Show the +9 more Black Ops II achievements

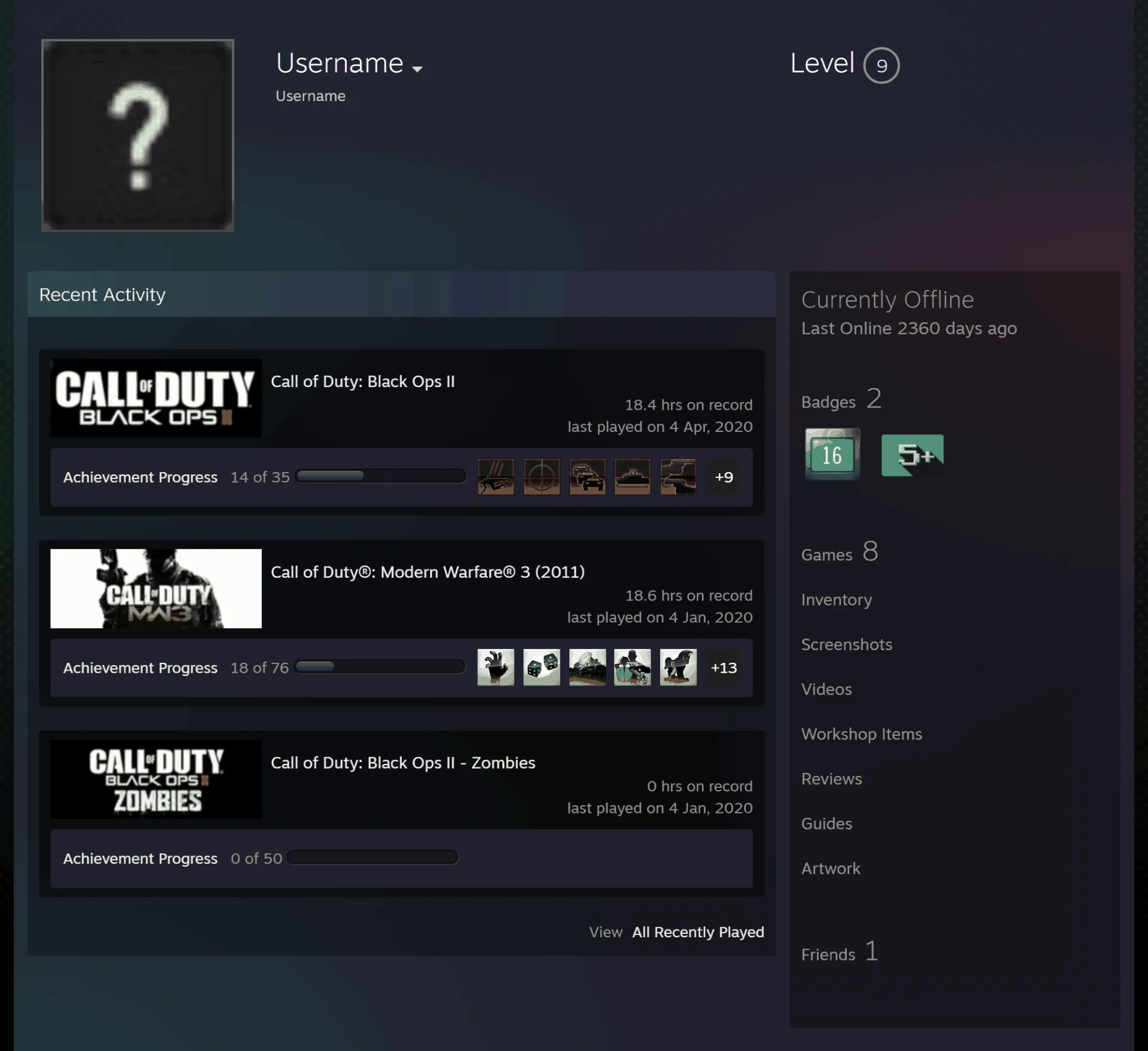(x=723, y=477)
